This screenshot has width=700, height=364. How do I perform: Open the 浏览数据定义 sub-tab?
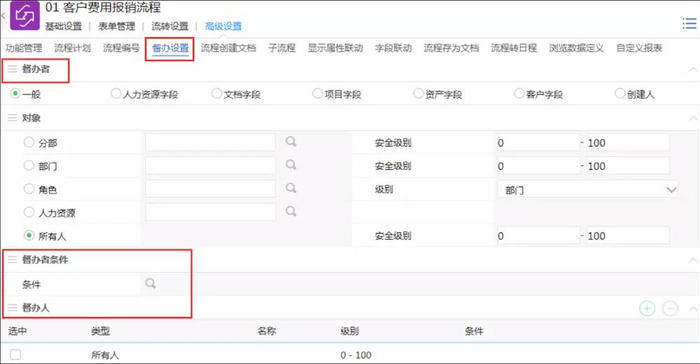coord(576,48)
